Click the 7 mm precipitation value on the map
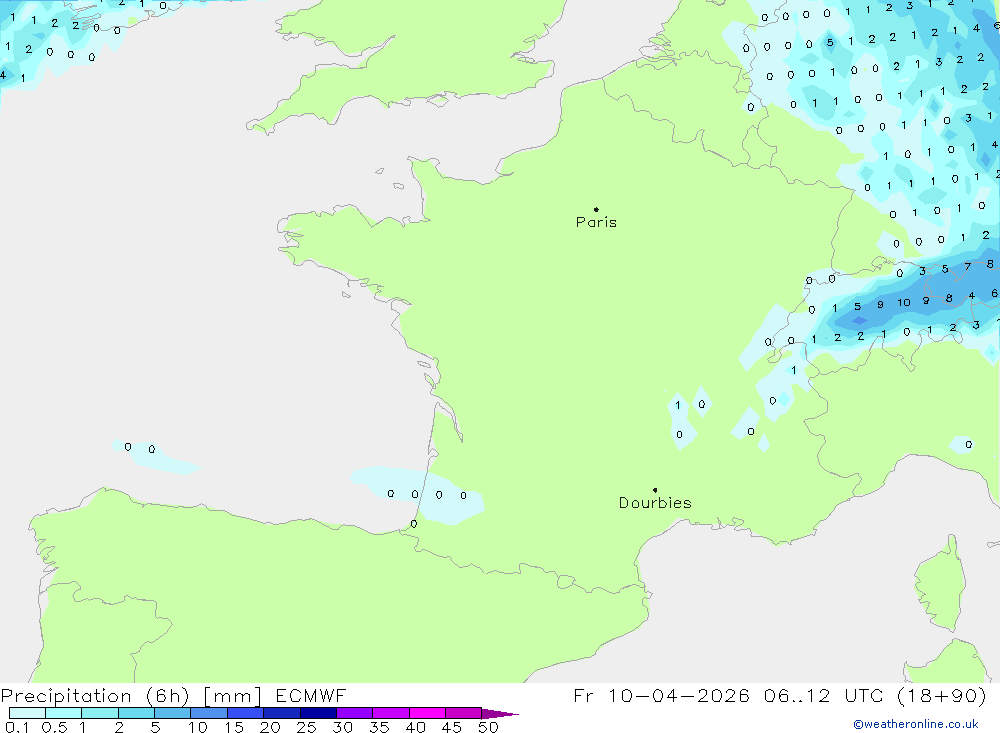Viewport: 1000px width, 733px height. point(967,267)
